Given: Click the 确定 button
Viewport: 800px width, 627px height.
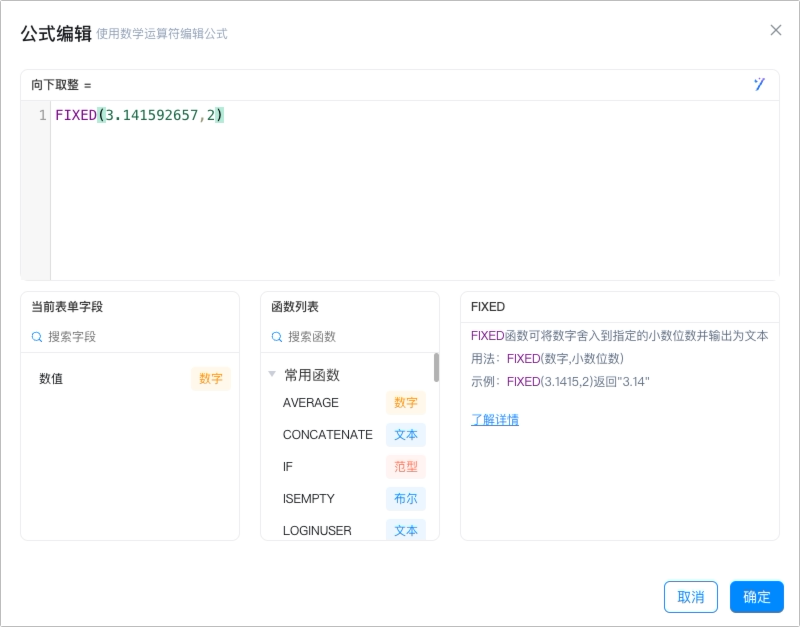Looking at the screenshot, I should (x=757, y=597).
